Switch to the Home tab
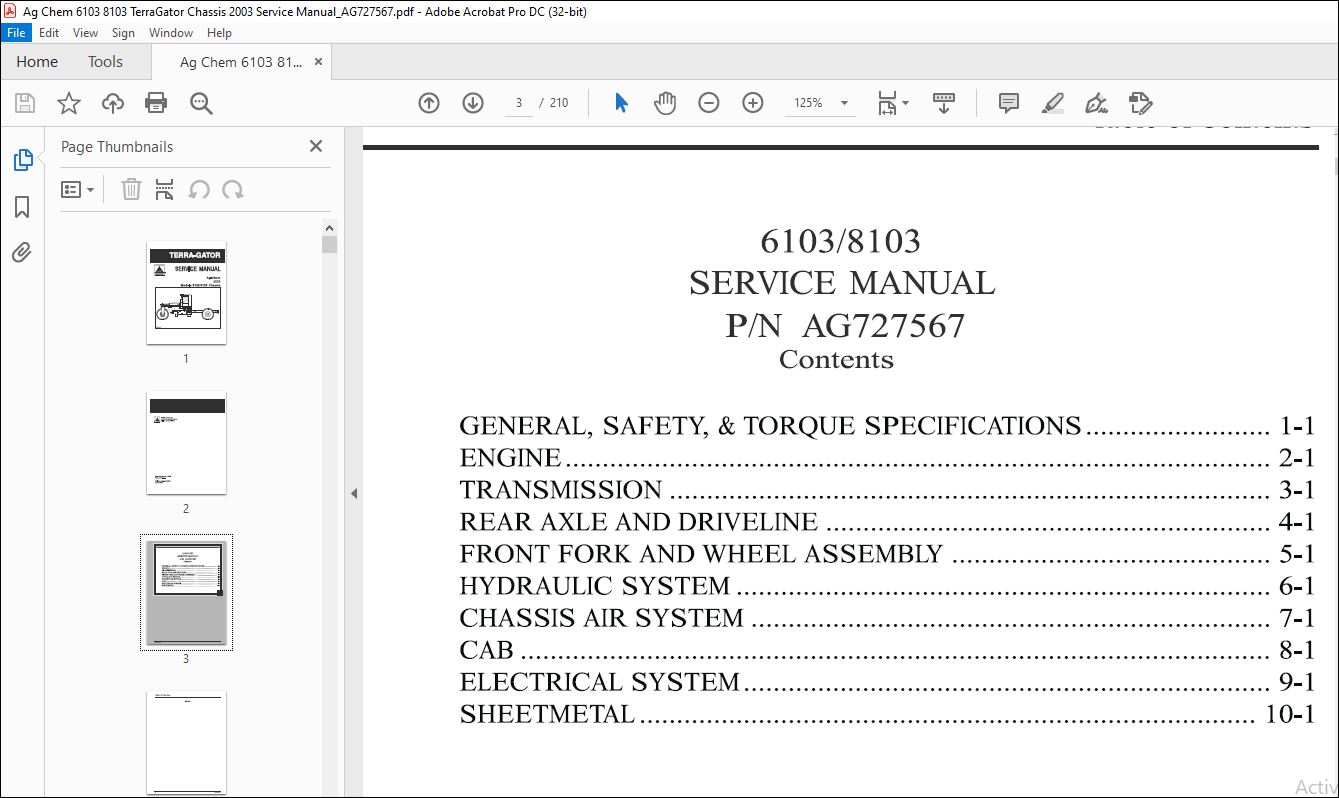The width and height of the screenshot is (1339, 798). 37,62
